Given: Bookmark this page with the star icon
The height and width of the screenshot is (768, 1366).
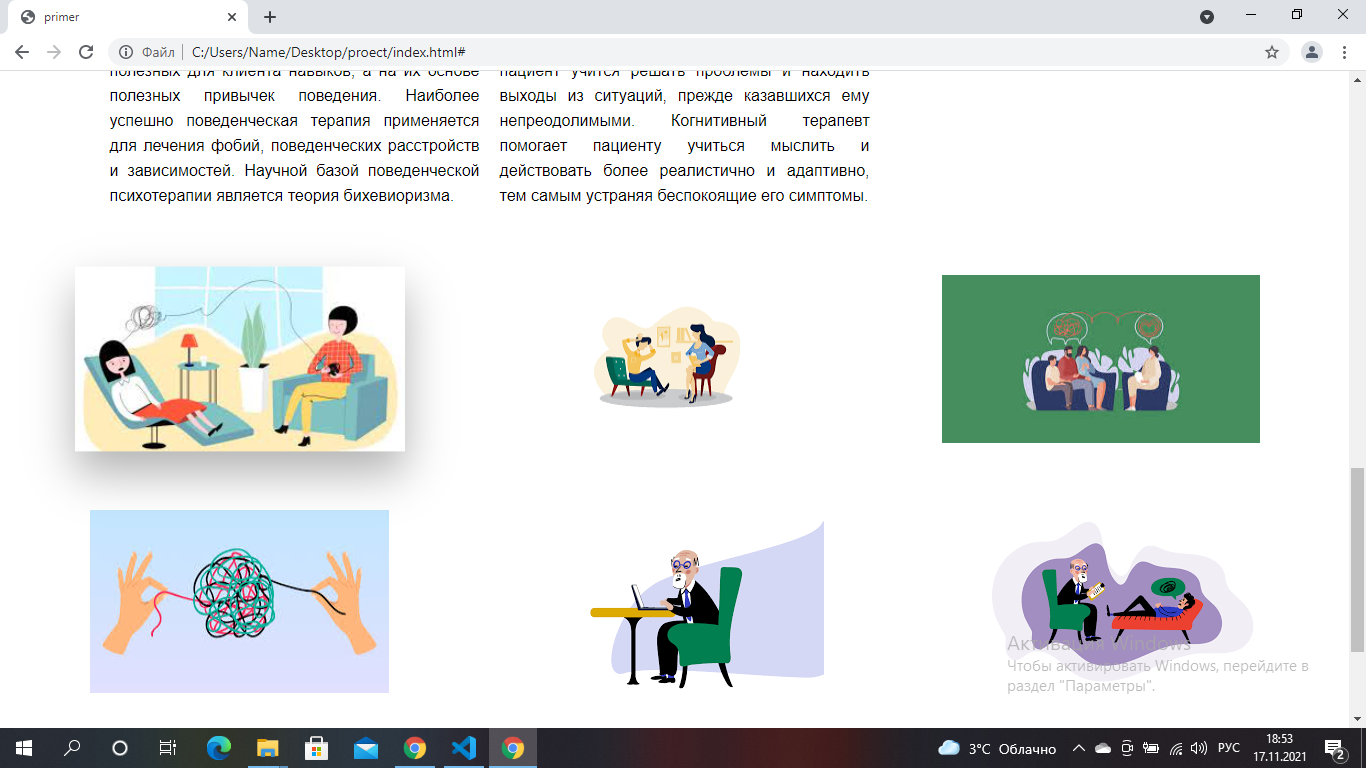Looking at the screenshot, I should 1272,52.
